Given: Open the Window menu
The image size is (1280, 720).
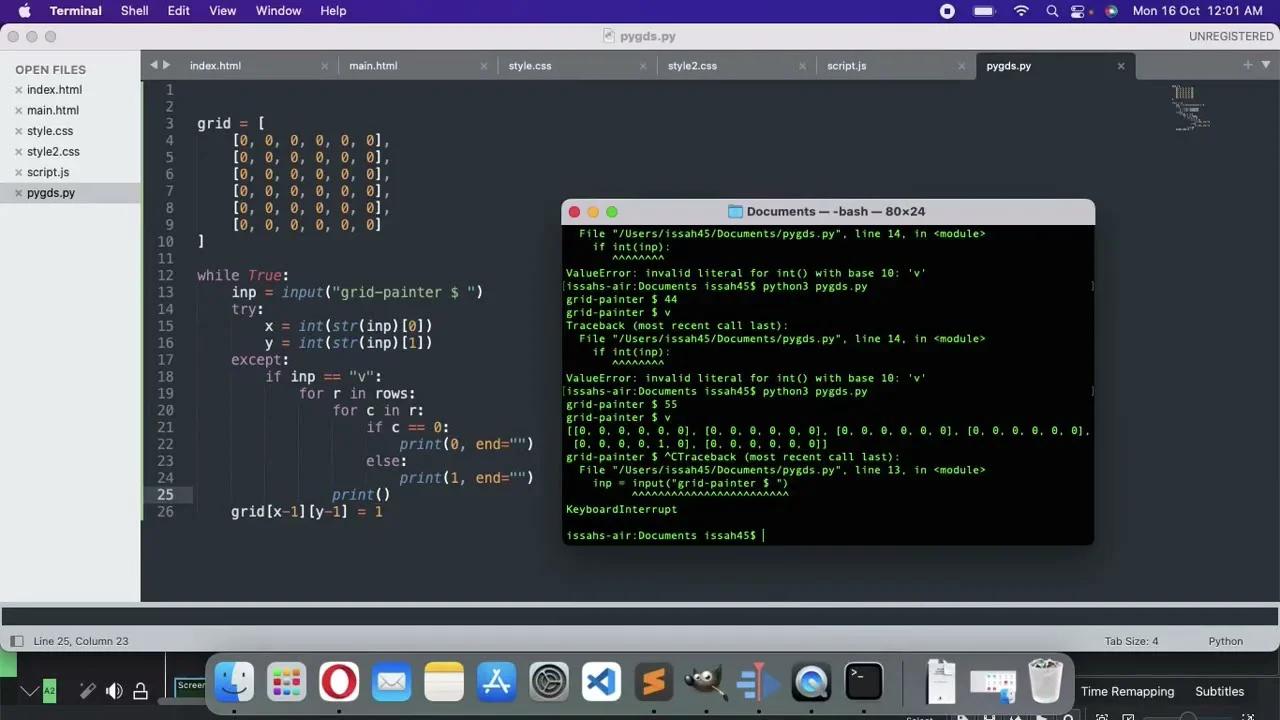Looking at the screenshot, I should [279, 11].
